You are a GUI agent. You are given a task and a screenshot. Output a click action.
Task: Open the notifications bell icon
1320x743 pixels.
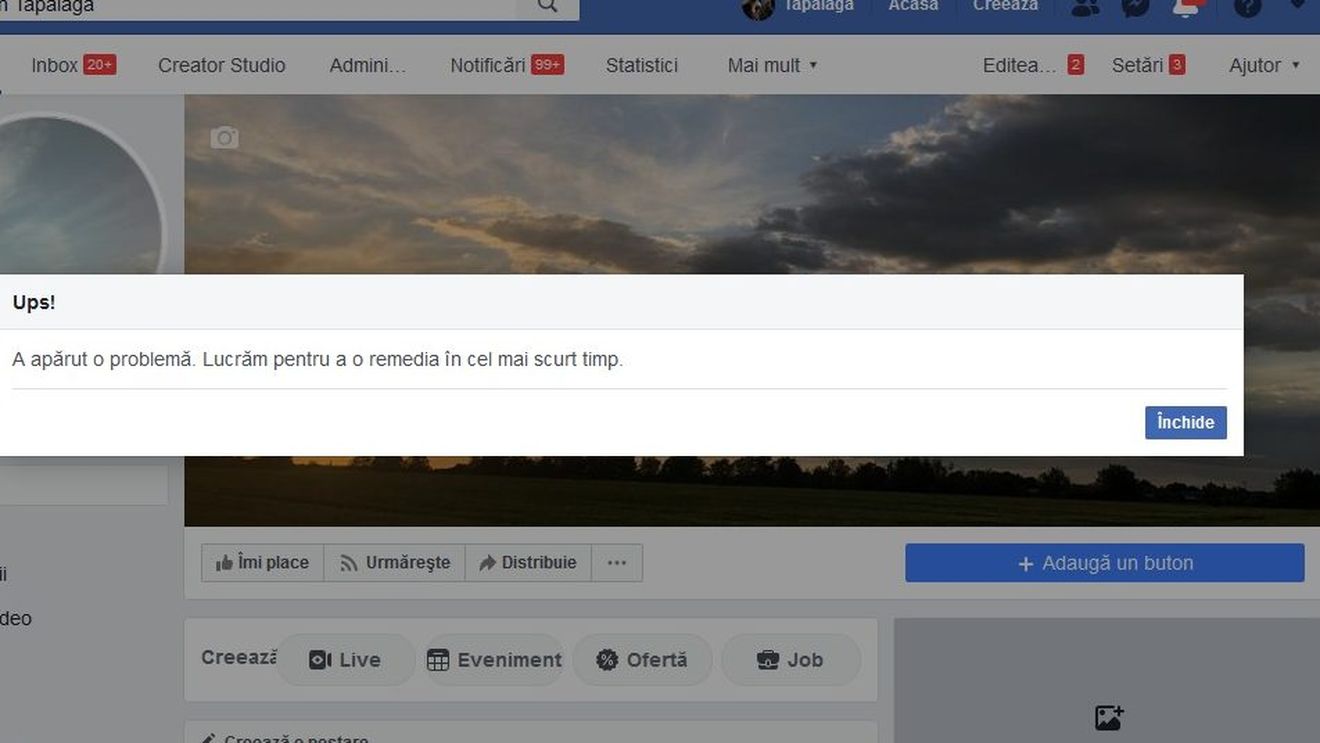click(1186, 7)
